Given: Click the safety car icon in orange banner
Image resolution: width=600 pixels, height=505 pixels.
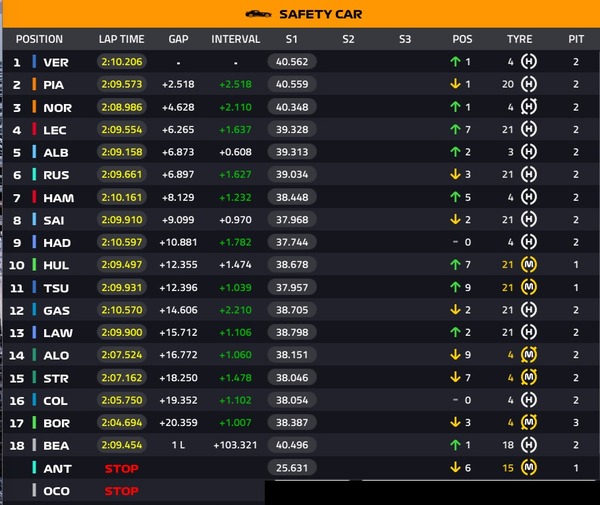Looking at the screenshot, I should 258,15.
